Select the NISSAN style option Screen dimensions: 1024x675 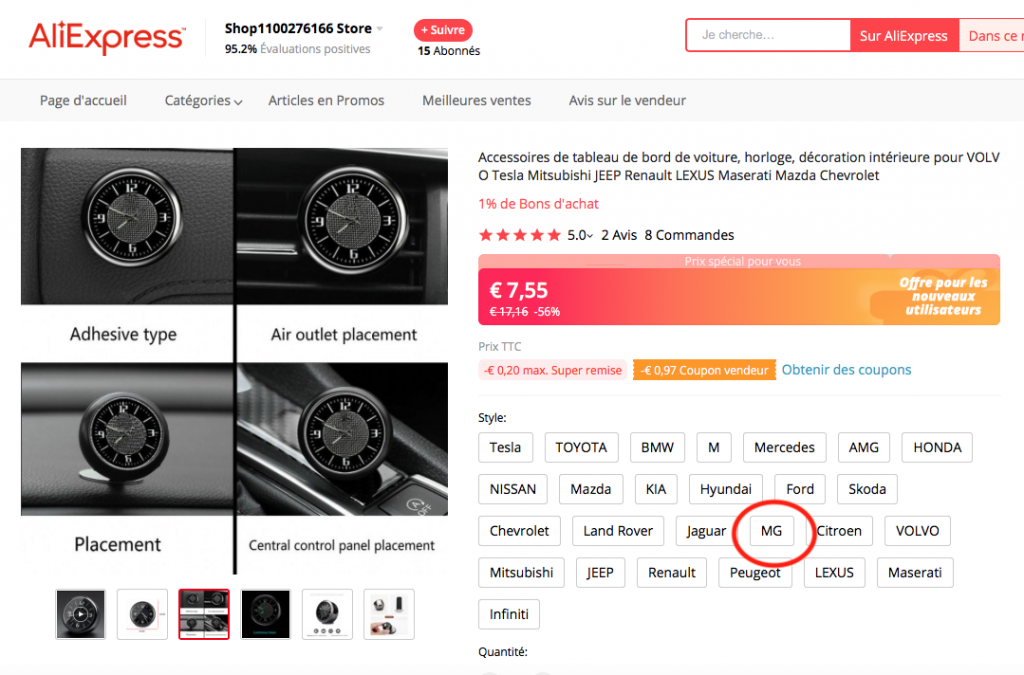pyautogui.click(x=513, y=489)
